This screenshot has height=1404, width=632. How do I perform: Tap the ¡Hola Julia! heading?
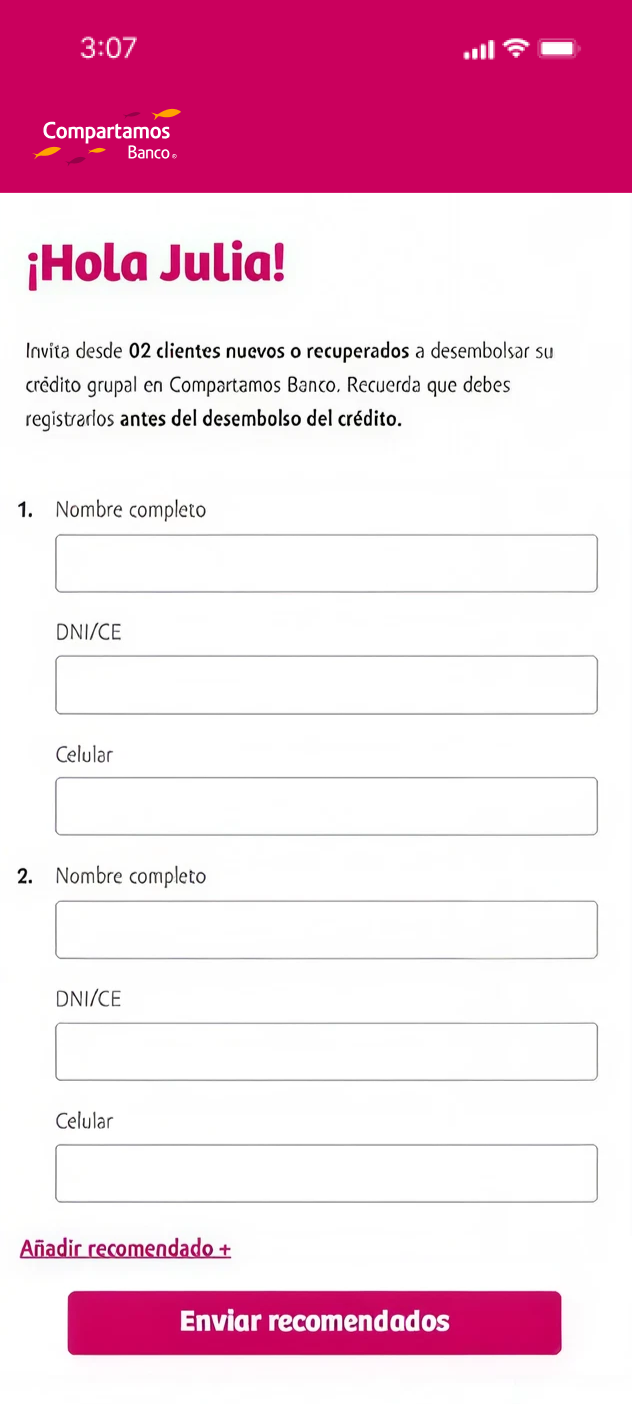pyautogui.click(x=156, y=264)
